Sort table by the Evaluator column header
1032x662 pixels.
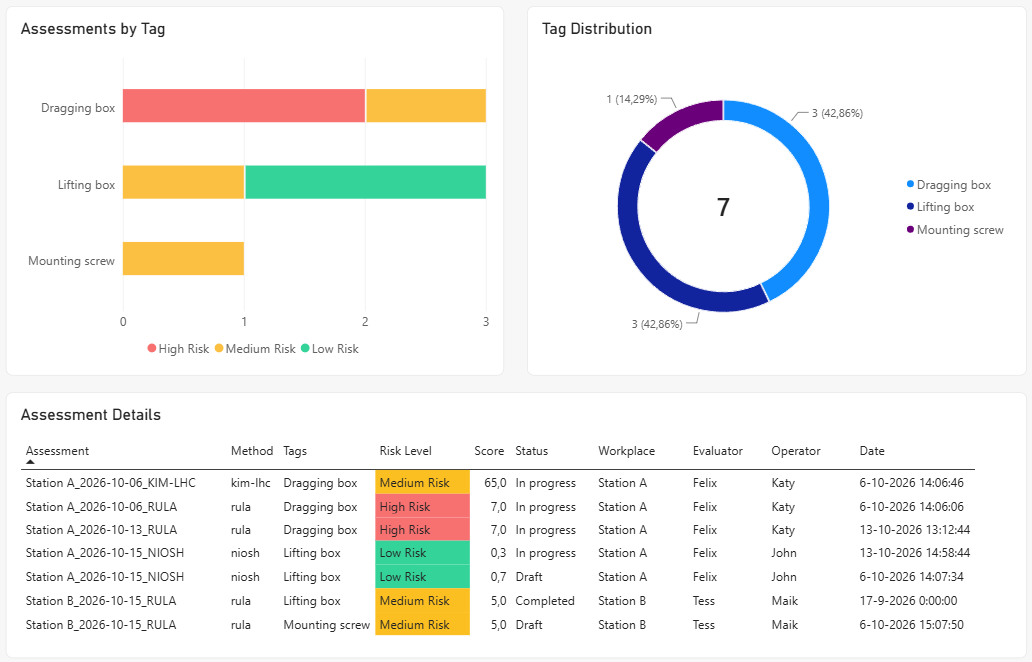pyautogui.click(x=717, y=451)
